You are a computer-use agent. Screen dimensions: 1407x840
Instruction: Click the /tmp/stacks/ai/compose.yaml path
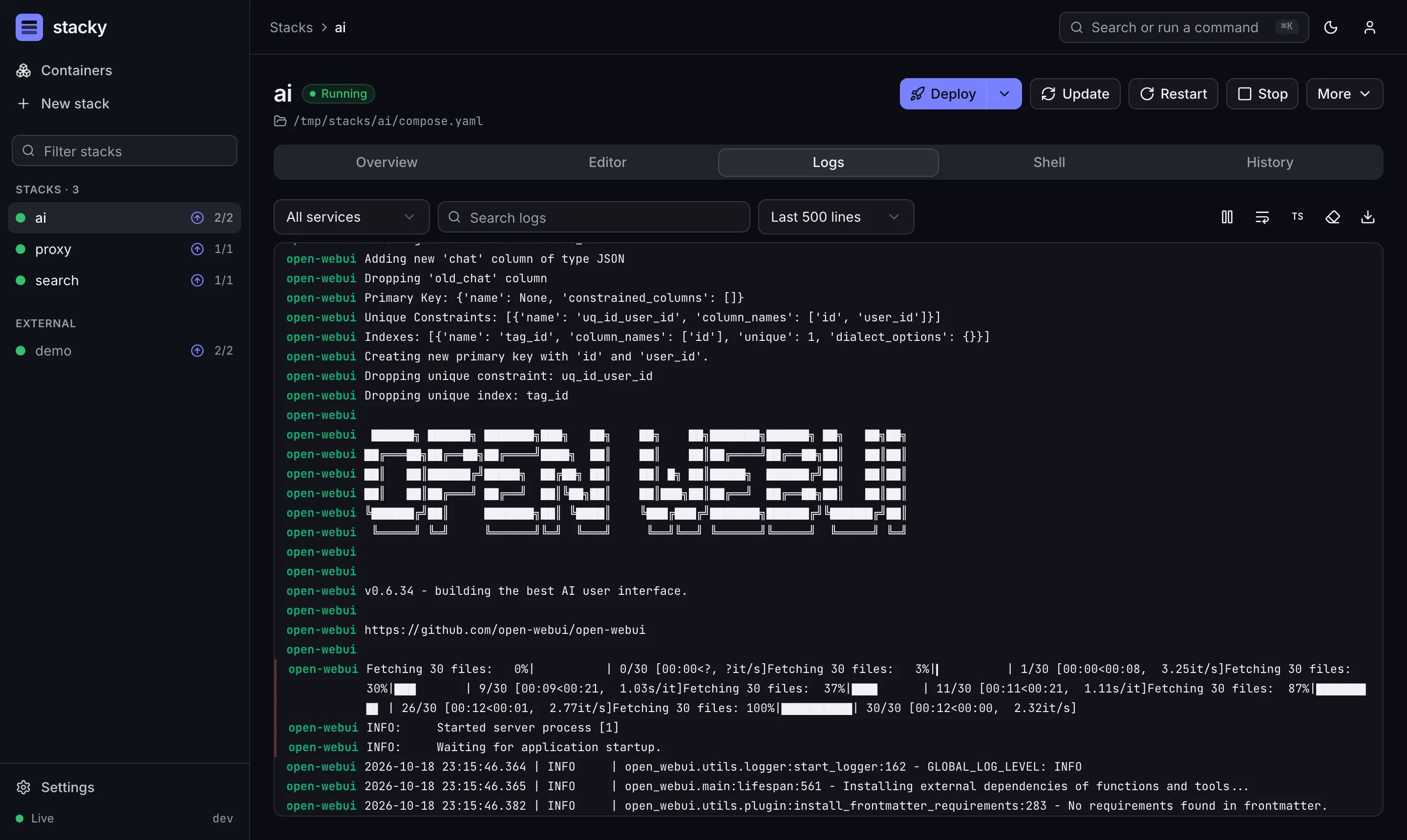(x=388, y=121)
